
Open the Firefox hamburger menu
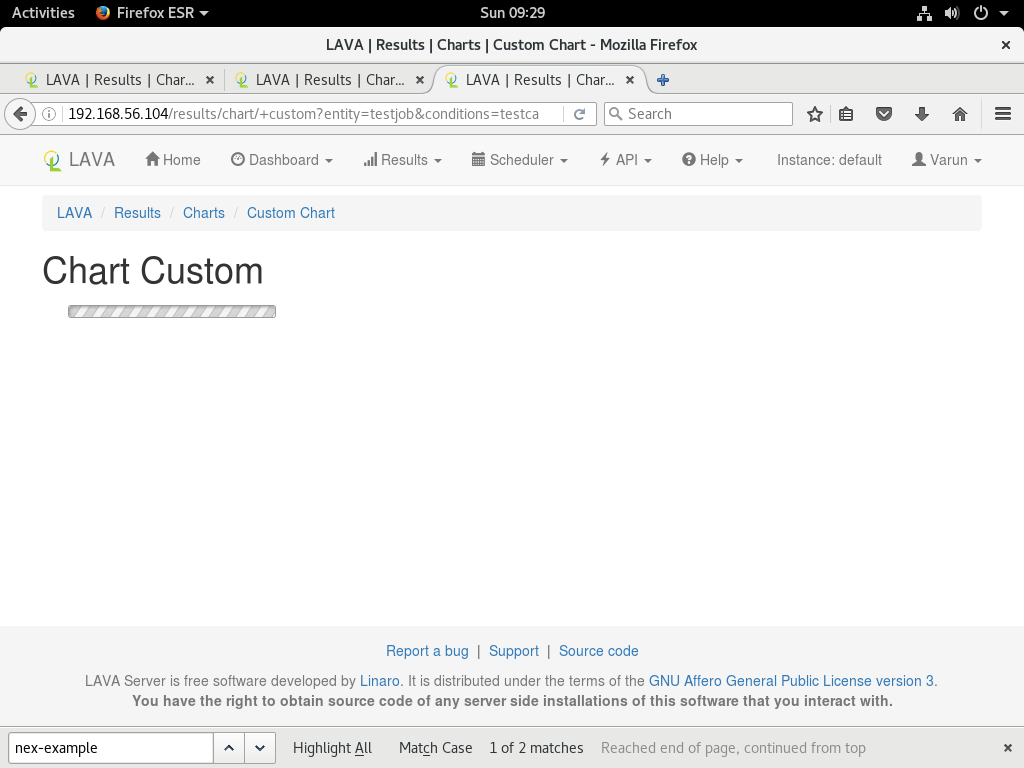click(1003, 114)
